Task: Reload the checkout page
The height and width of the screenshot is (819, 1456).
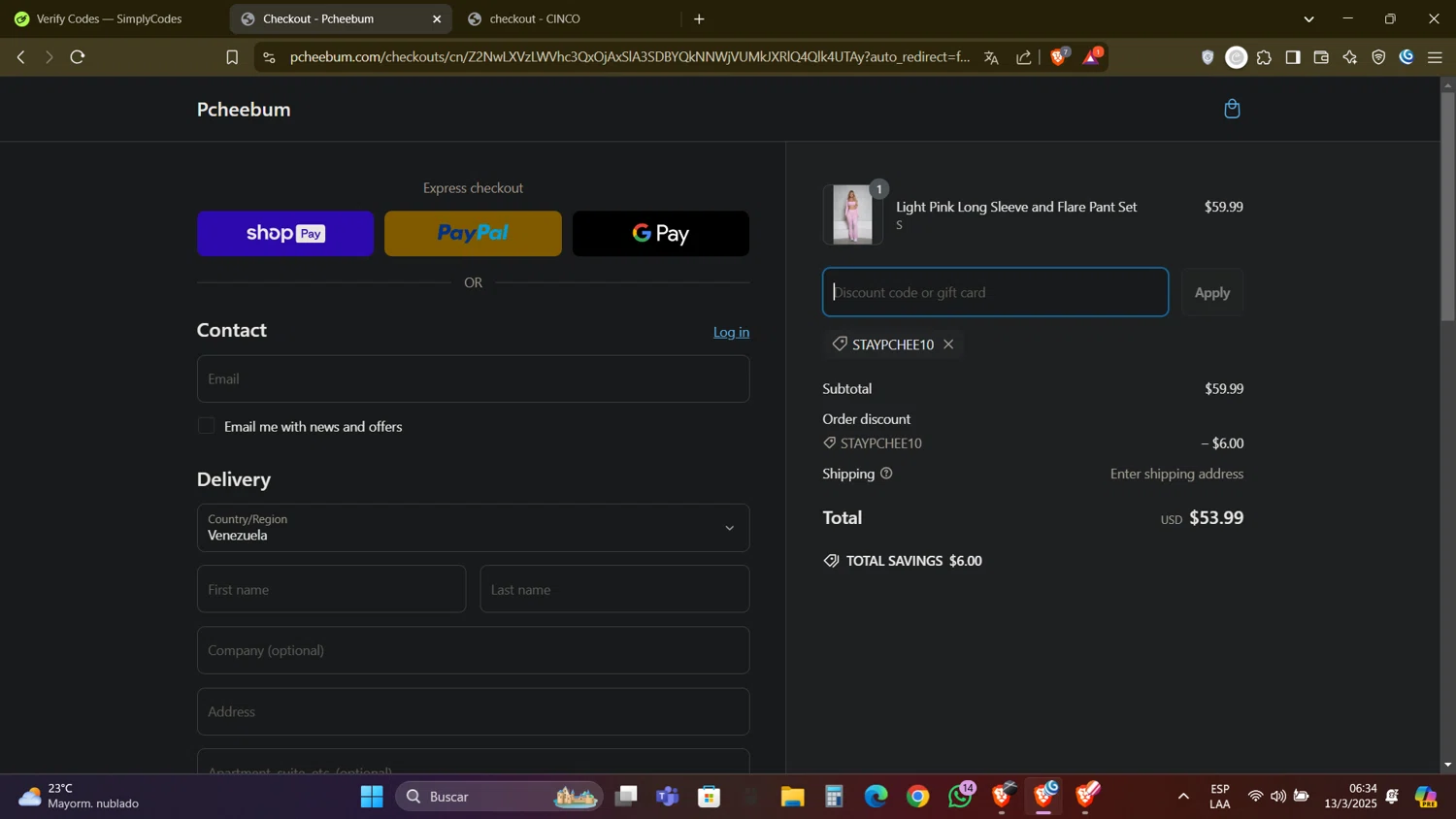Action: click(78, 57)
